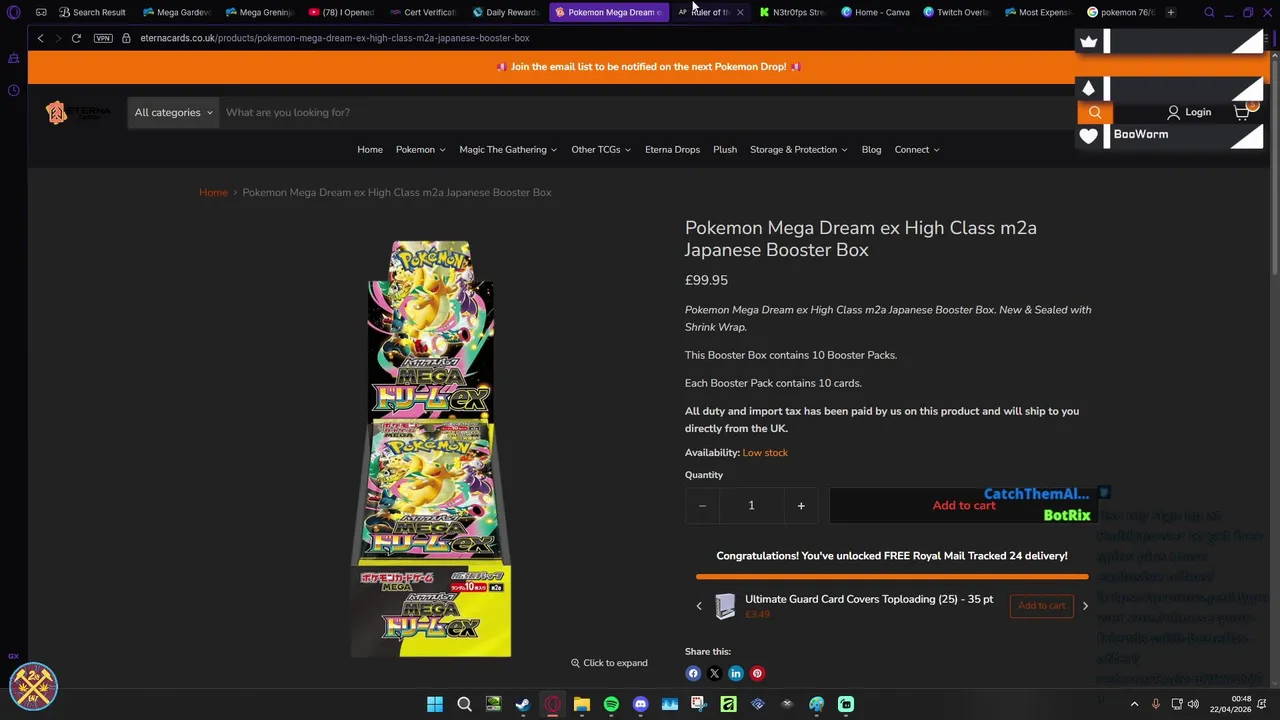Click the booster box product image

[x=431, y=449]
